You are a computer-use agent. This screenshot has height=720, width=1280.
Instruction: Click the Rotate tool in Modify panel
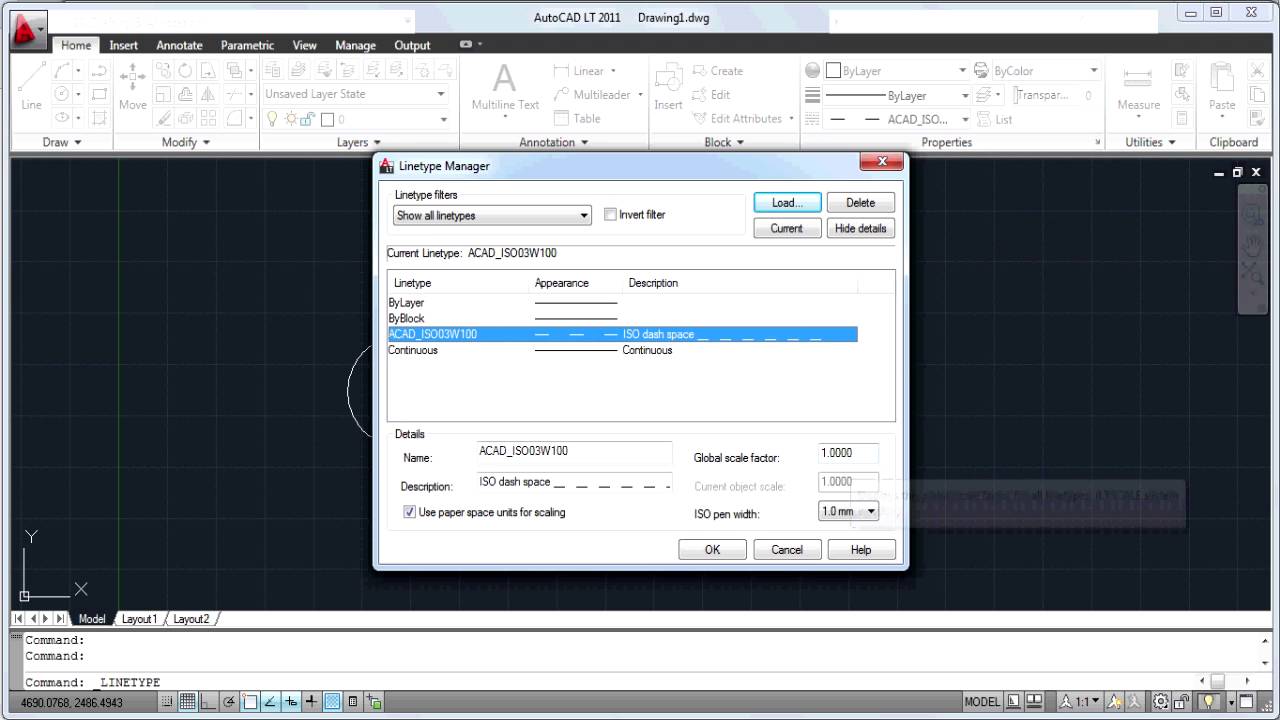(187, 71)
